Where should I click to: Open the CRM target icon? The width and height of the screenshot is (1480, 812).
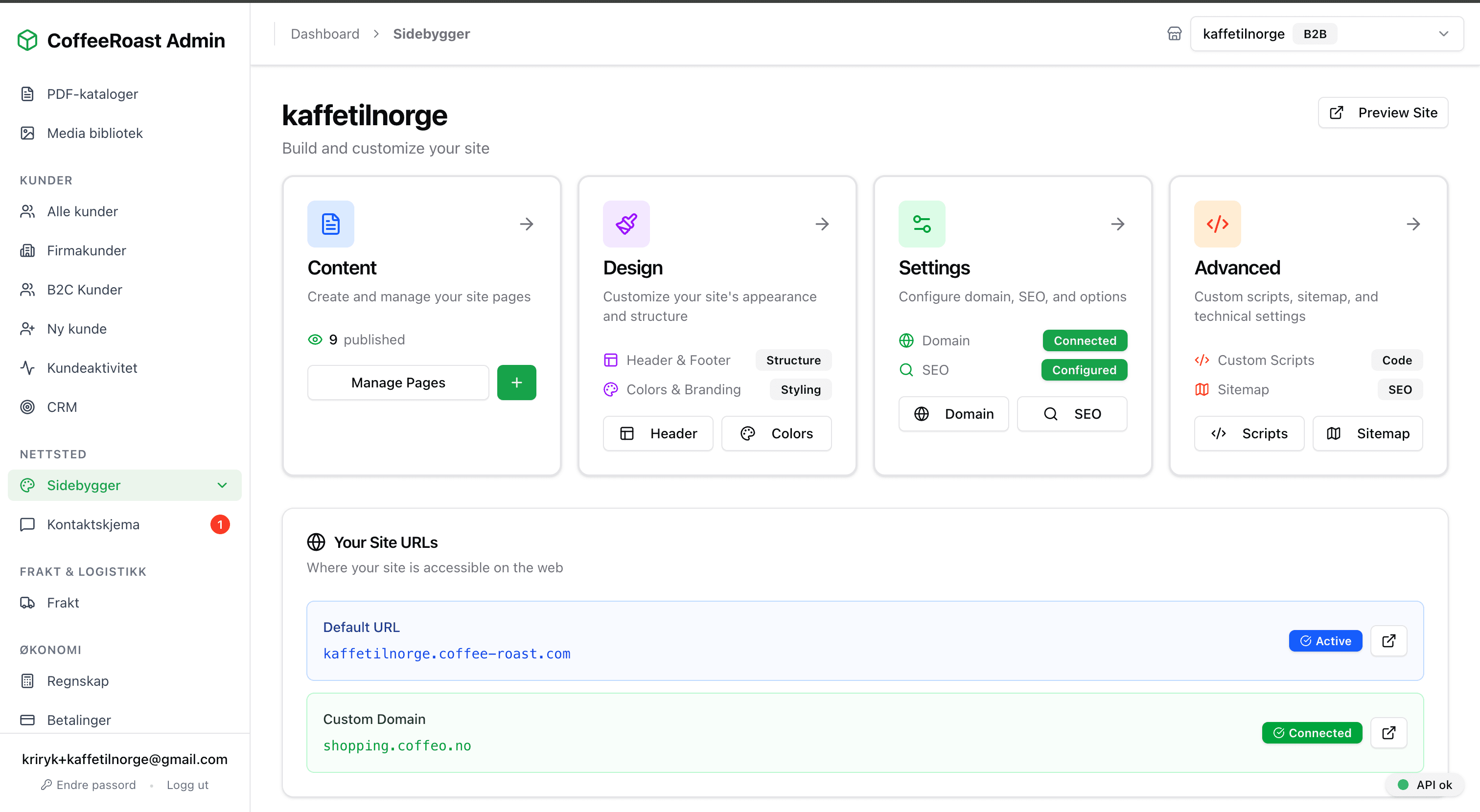point(27,406)
